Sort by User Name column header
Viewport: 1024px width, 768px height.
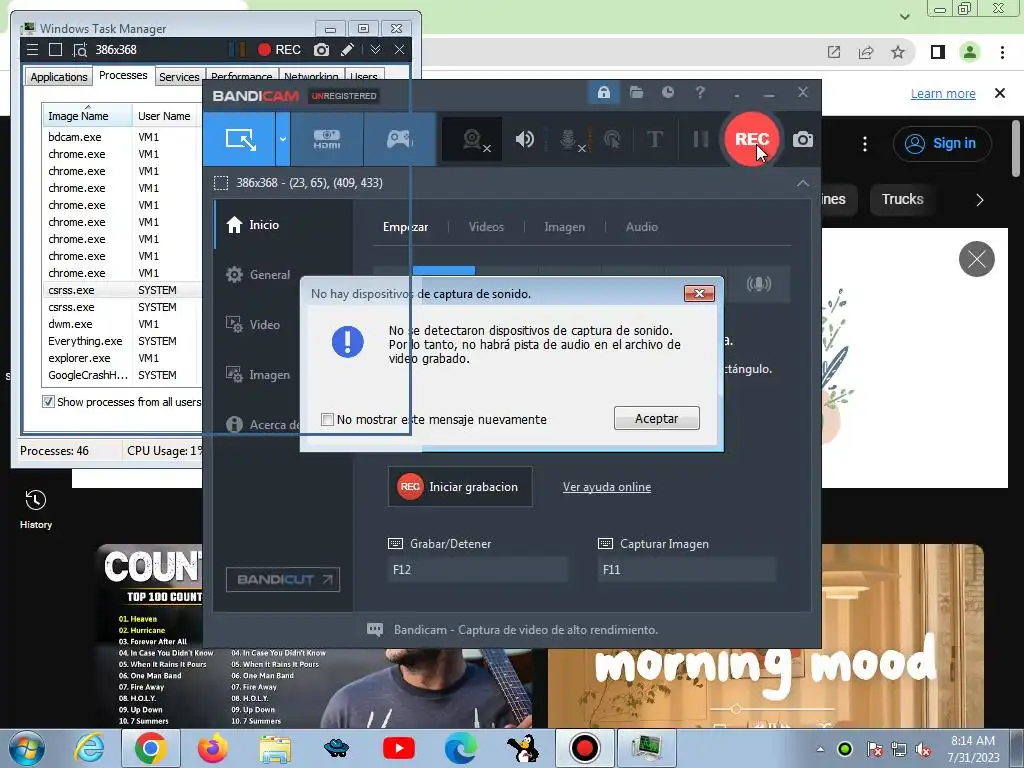pos(166,116)
